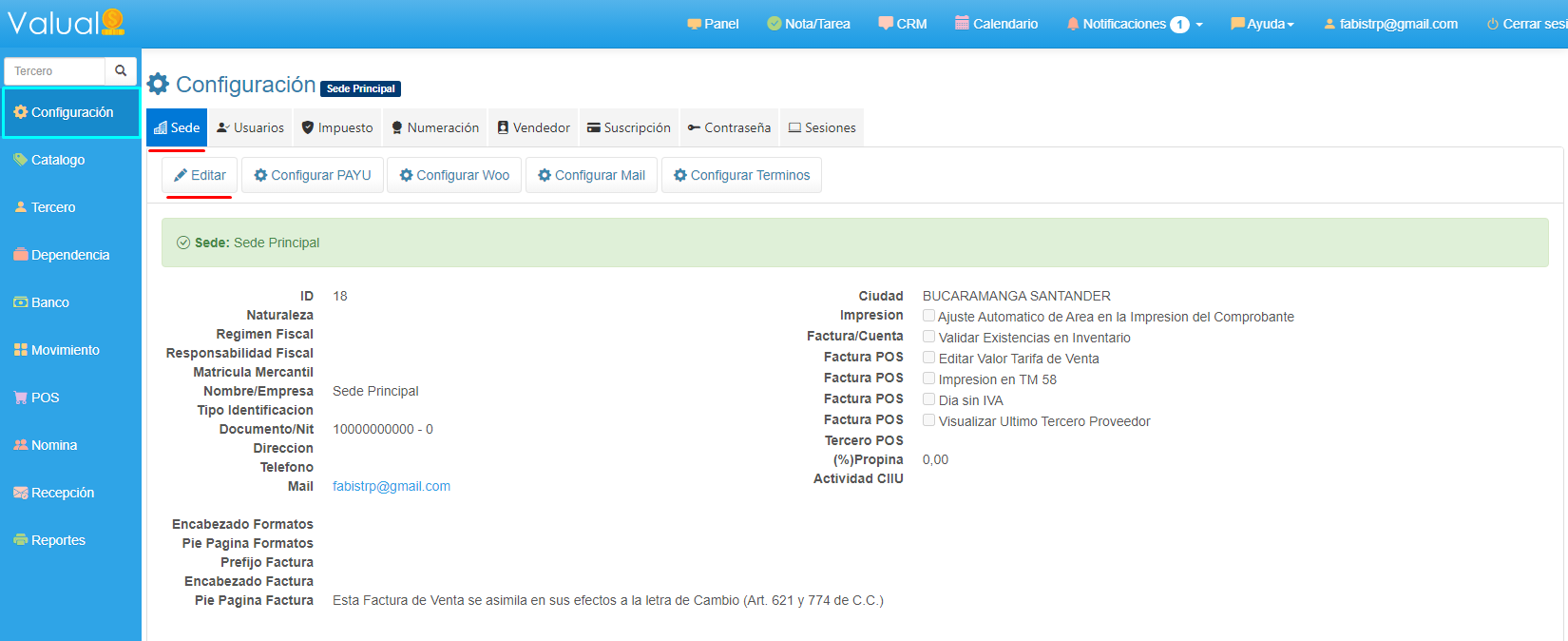Open Calendario from the top bar
The height and width of the screenshot is (641, 1568).
coord(996,24)
